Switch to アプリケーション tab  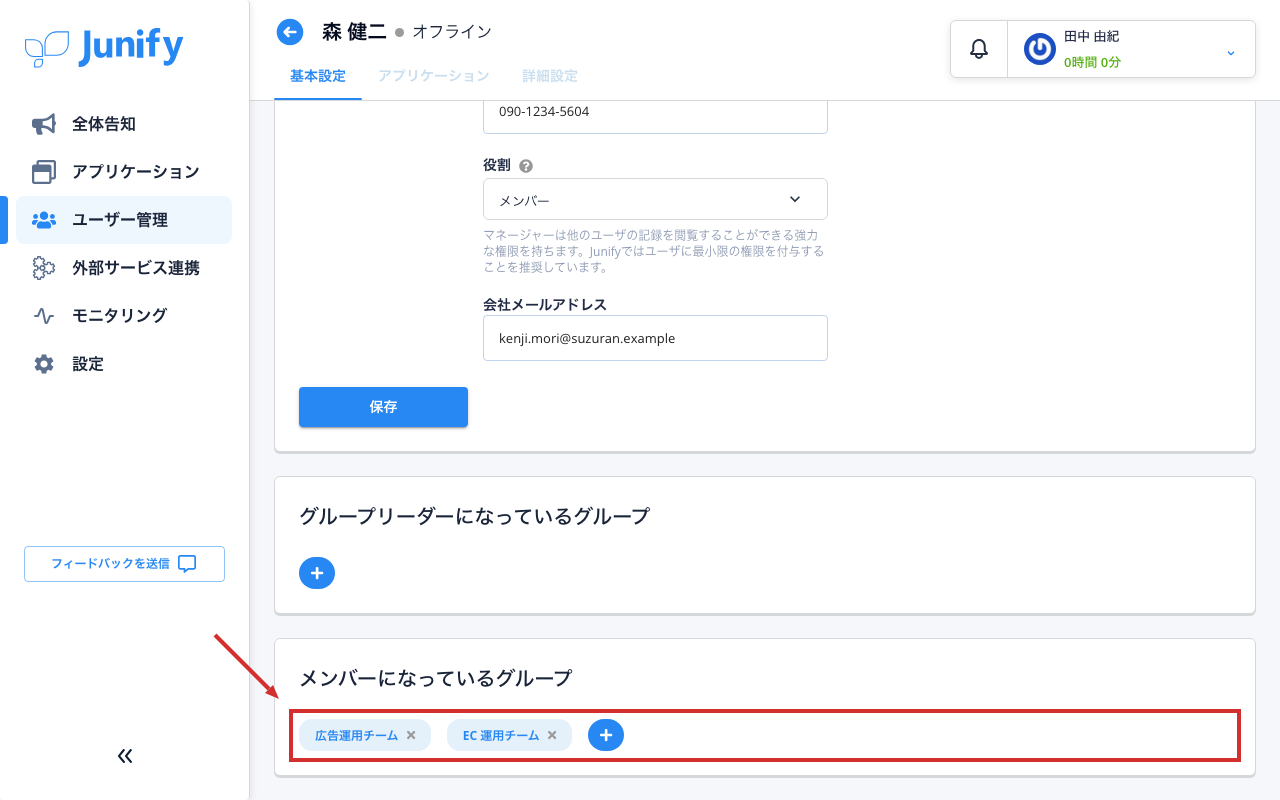coord(434,76)
